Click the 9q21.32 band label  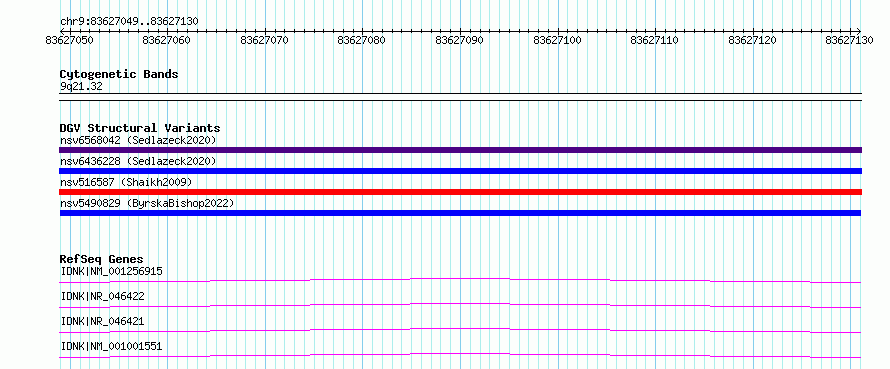pos(81,87)
